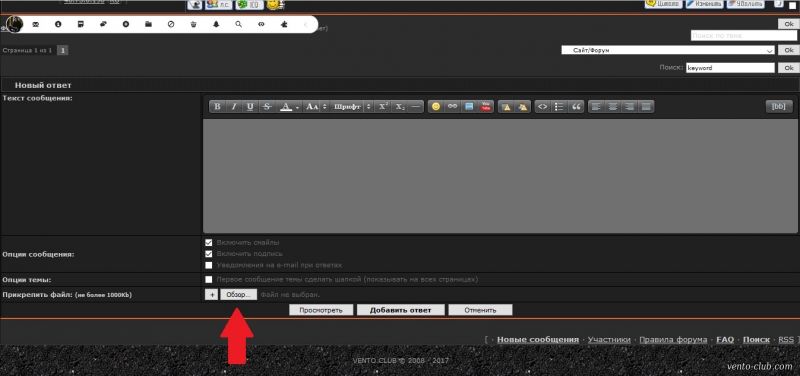Insert a bulleted list
800x376 pixels.
[560, 107]
